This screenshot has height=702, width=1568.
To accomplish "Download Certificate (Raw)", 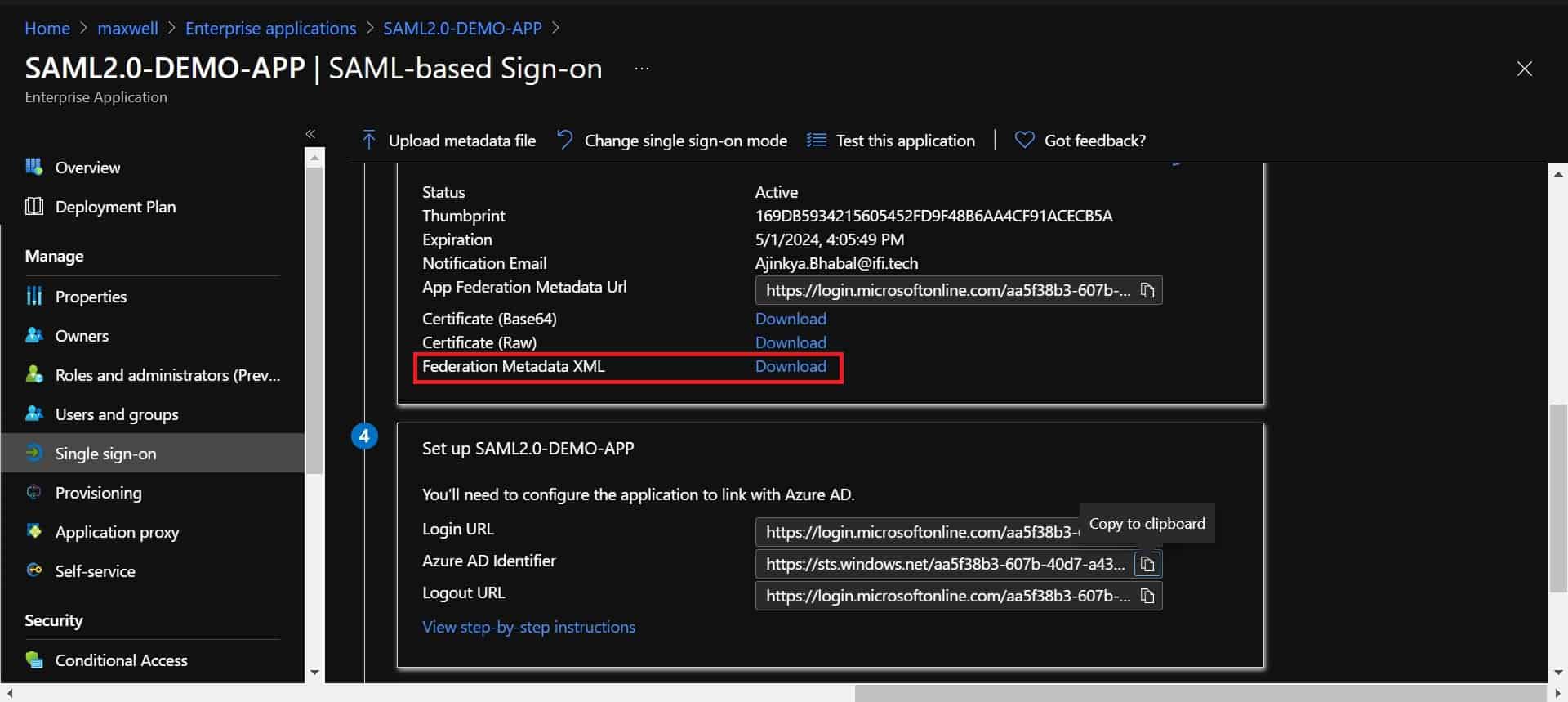I will click(x=791, y=342).
